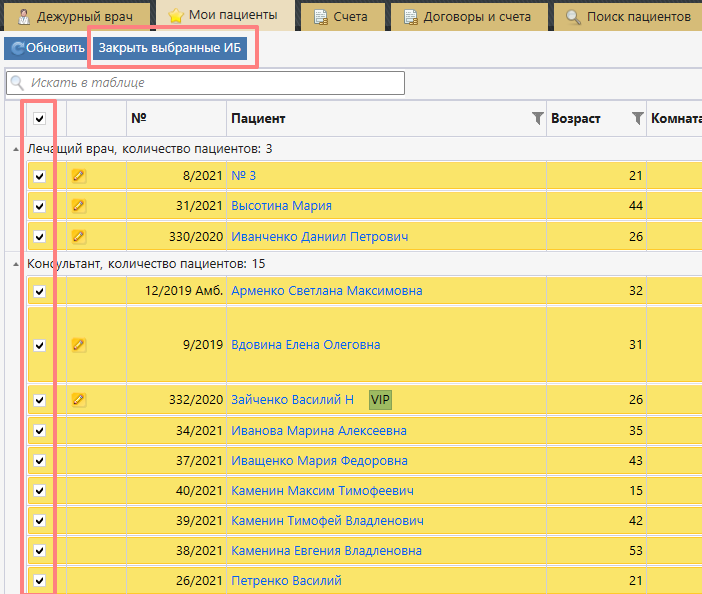The image size is (702, 594).
Task: Click the filter icon in Пациент column header
Action: 537,119
